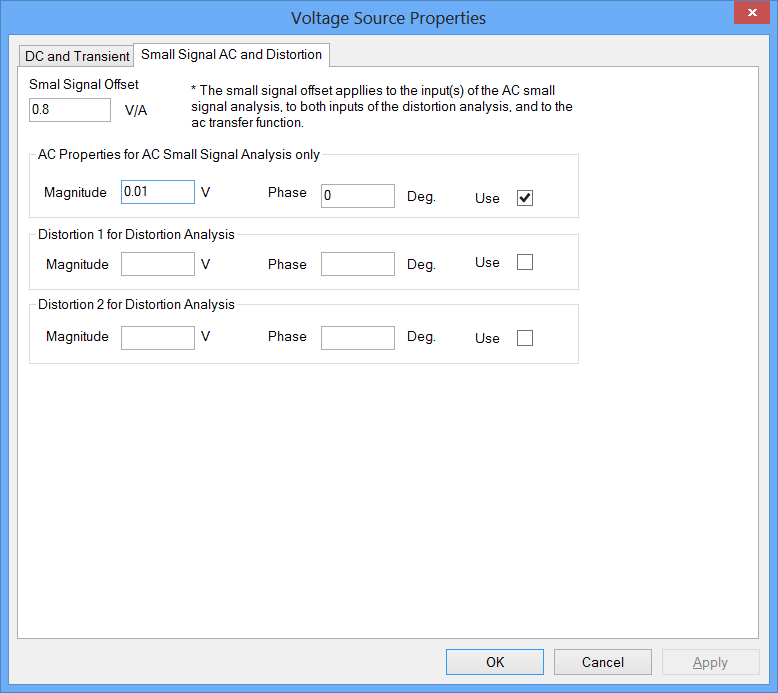Click the 'Distortion 1 for Distortion Analysis' heading
The height and width of the screenshot is (693, 778).
[x=136, y=234]
